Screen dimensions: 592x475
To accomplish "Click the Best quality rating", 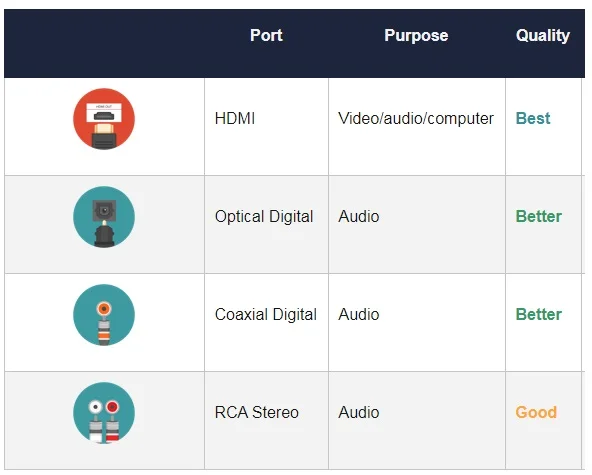I will pyautogui.click(x=533, y=119).
